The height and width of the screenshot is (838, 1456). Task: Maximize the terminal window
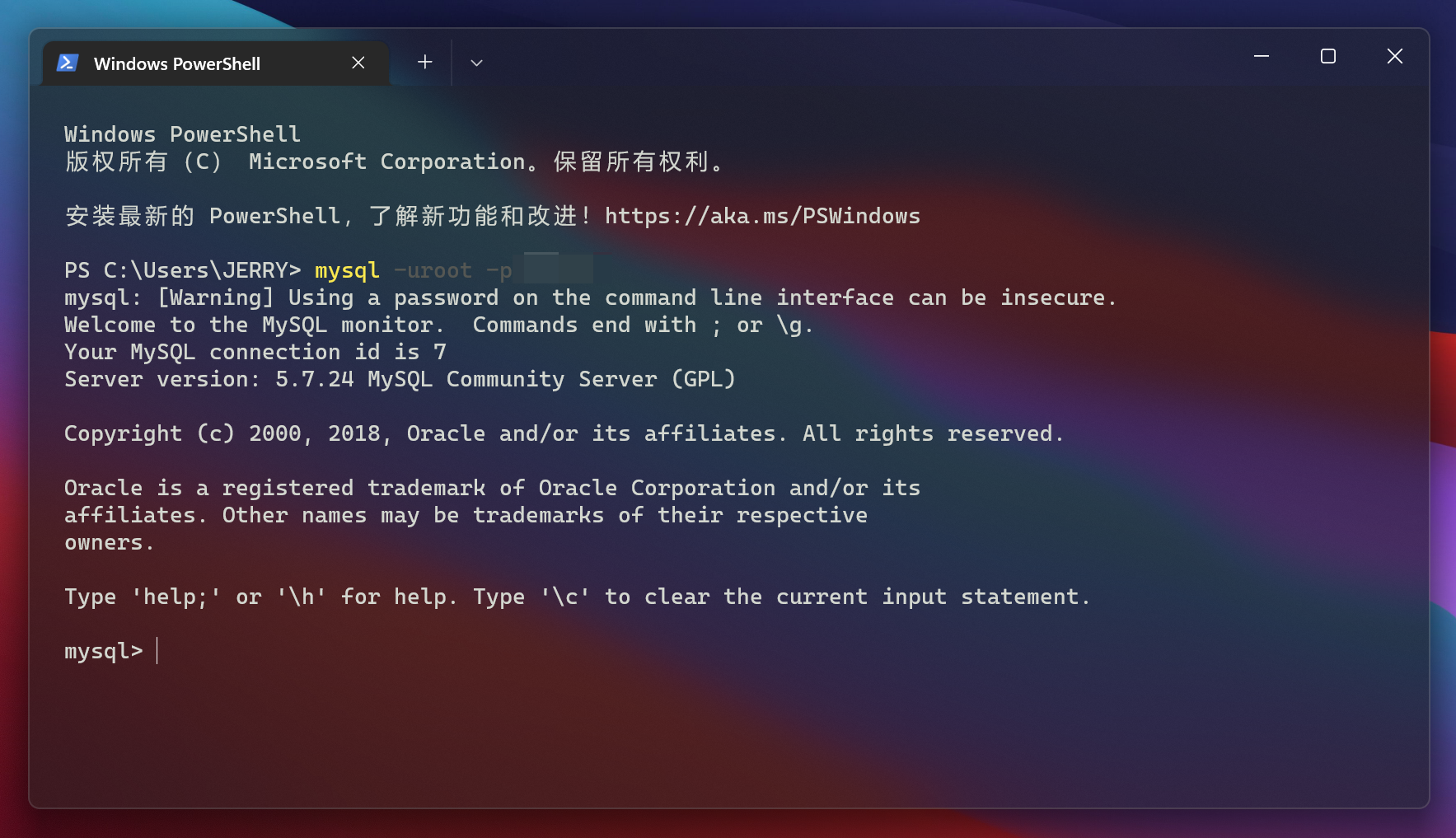click(x=1327, y=56)
